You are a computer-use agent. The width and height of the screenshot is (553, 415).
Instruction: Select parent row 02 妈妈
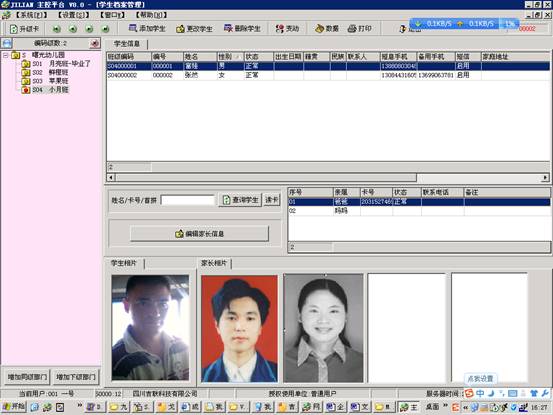coord(419,211)
